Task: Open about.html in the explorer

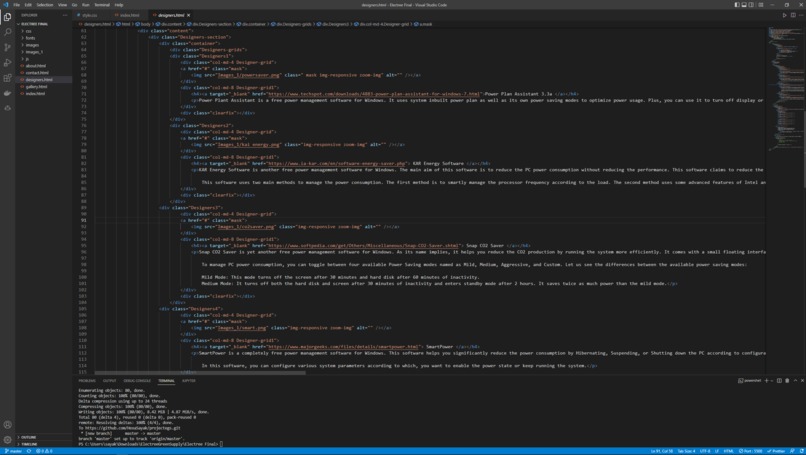Action: [x=35, y=66]
